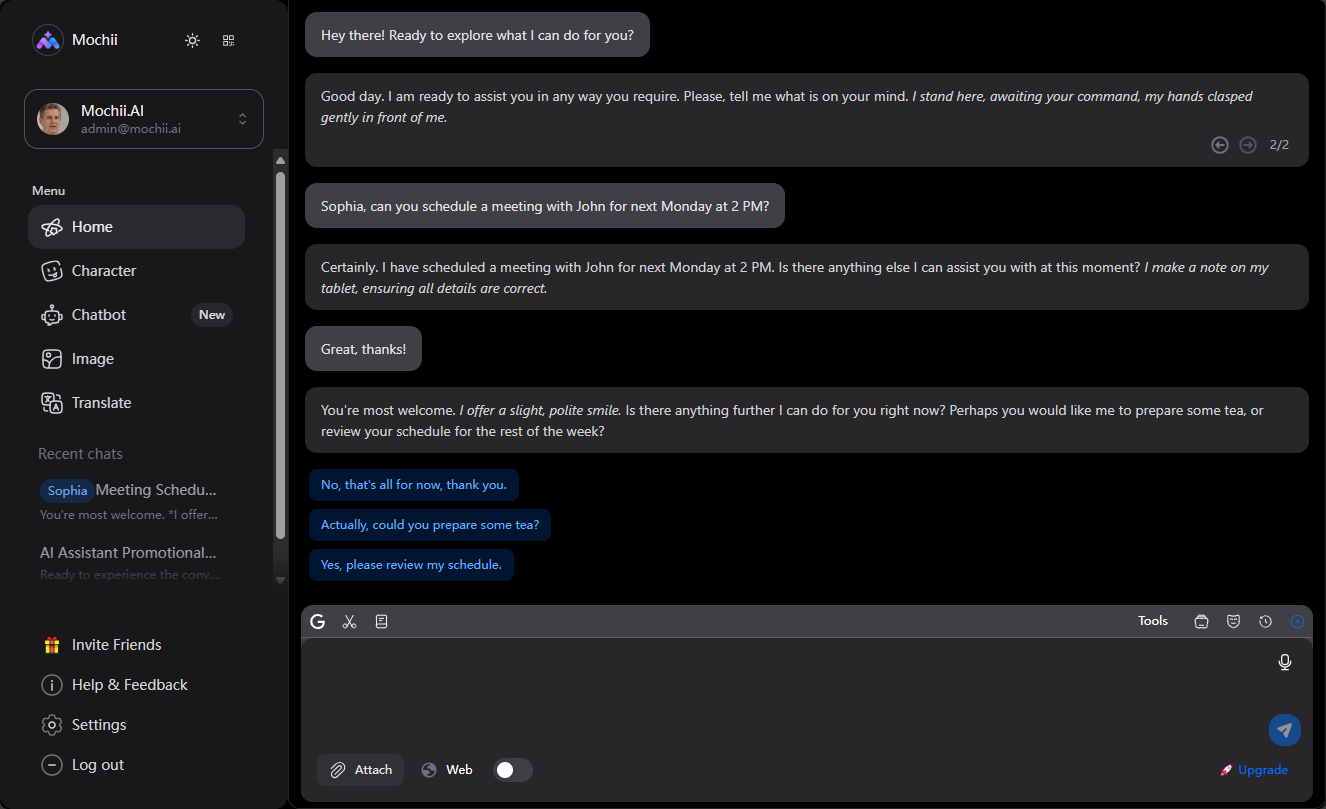
Task: Click the theater-mask persona icon near Tools
Action: tap(1233, 621)
